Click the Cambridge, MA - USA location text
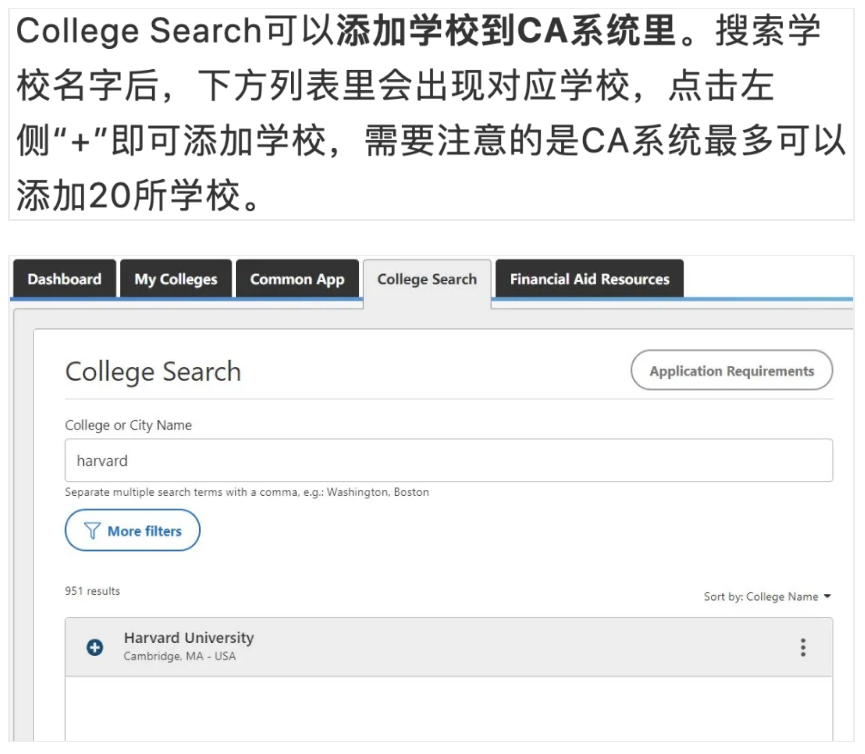This screenshot has height=754, width=865. 180,656
